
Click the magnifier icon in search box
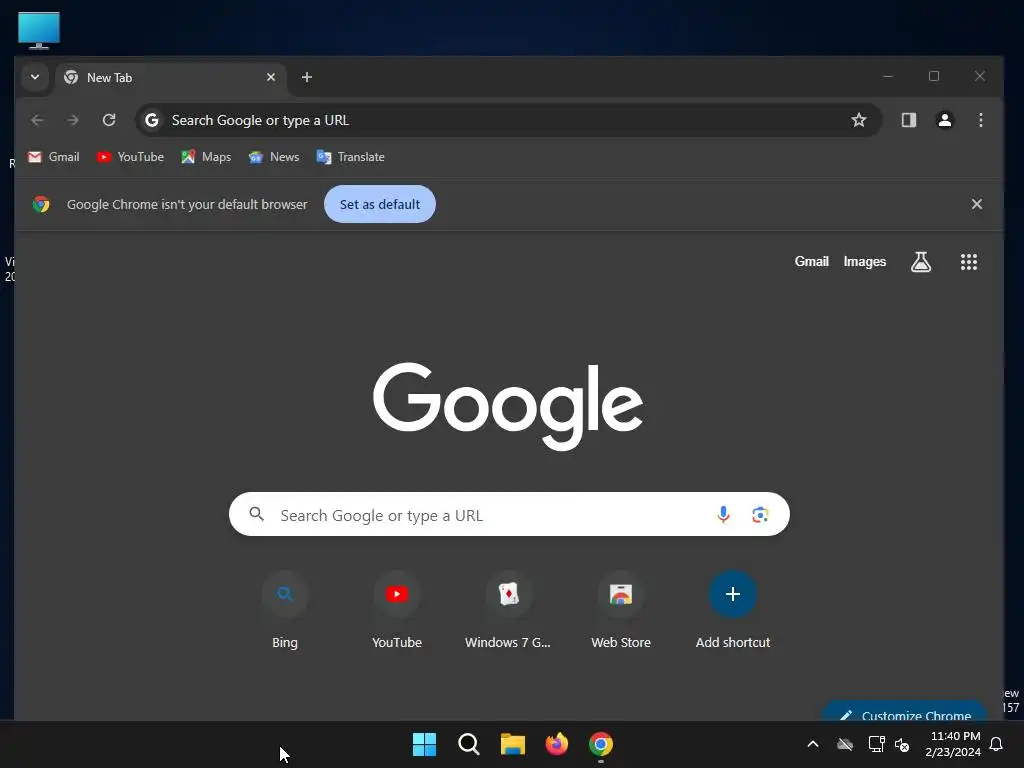(257, 514)
